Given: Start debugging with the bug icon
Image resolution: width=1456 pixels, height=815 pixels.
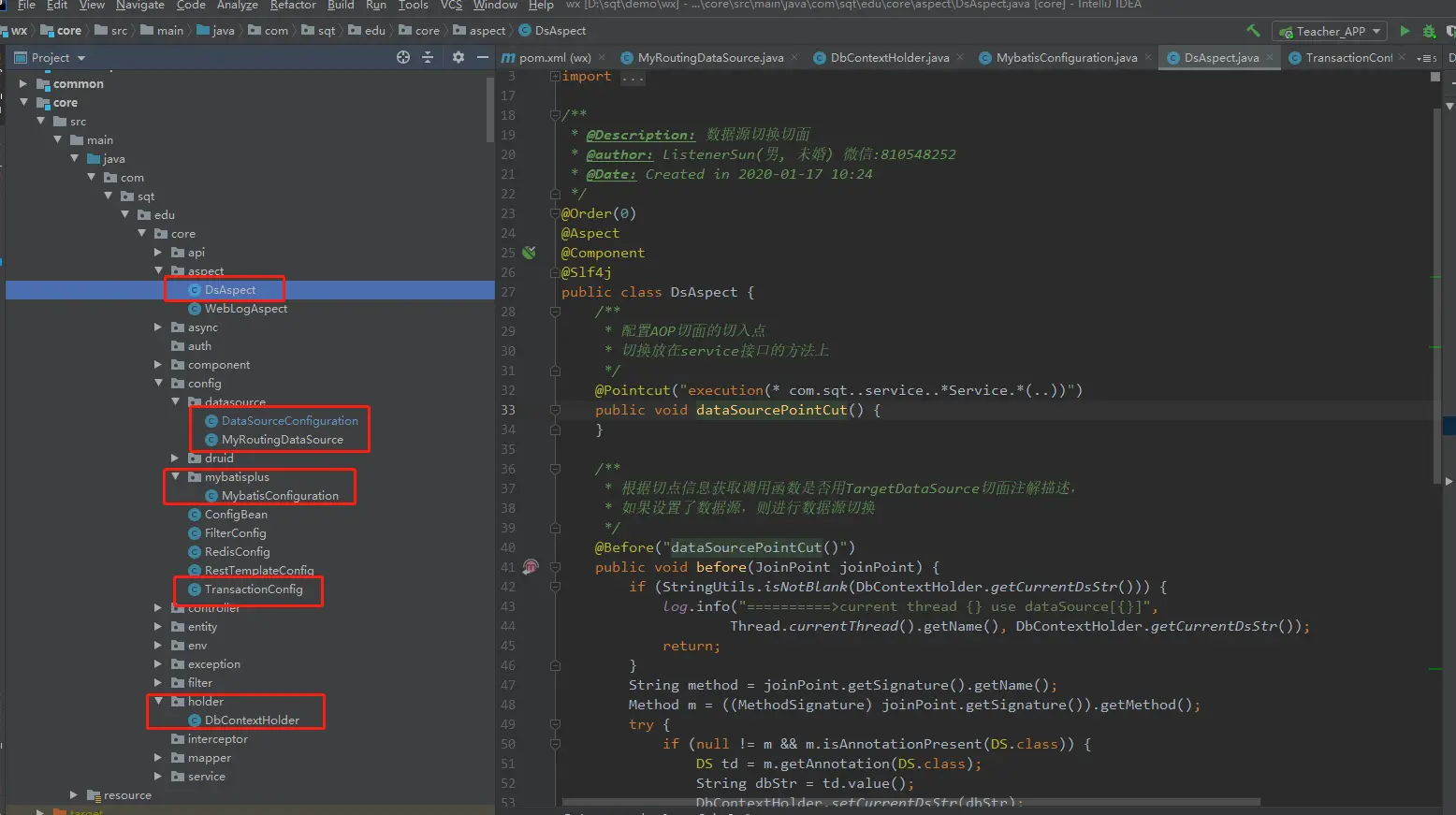Looking at the screenshot, I should [x=1429, y=31].
